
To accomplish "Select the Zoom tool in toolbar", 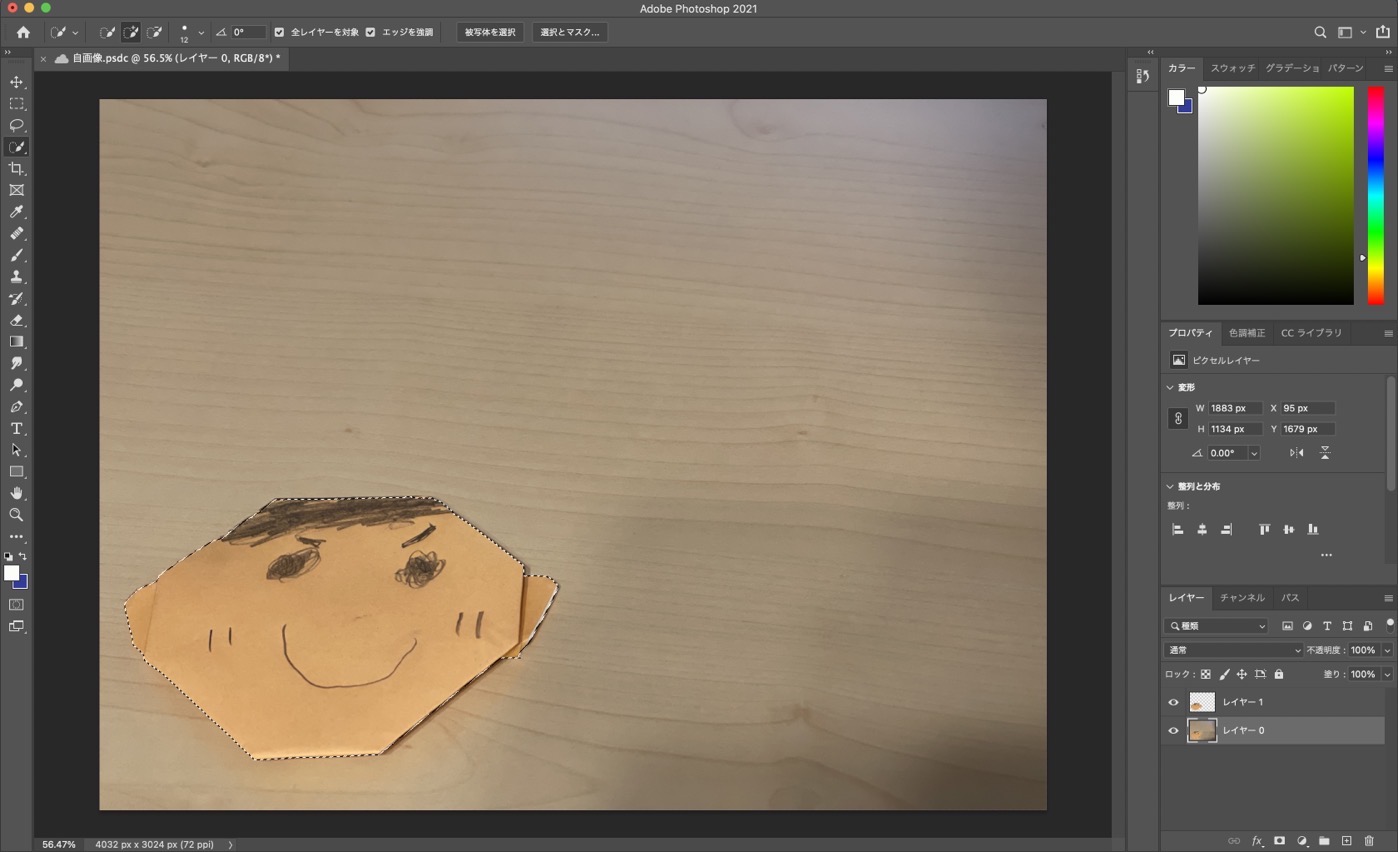I will [x=16, y=515].
